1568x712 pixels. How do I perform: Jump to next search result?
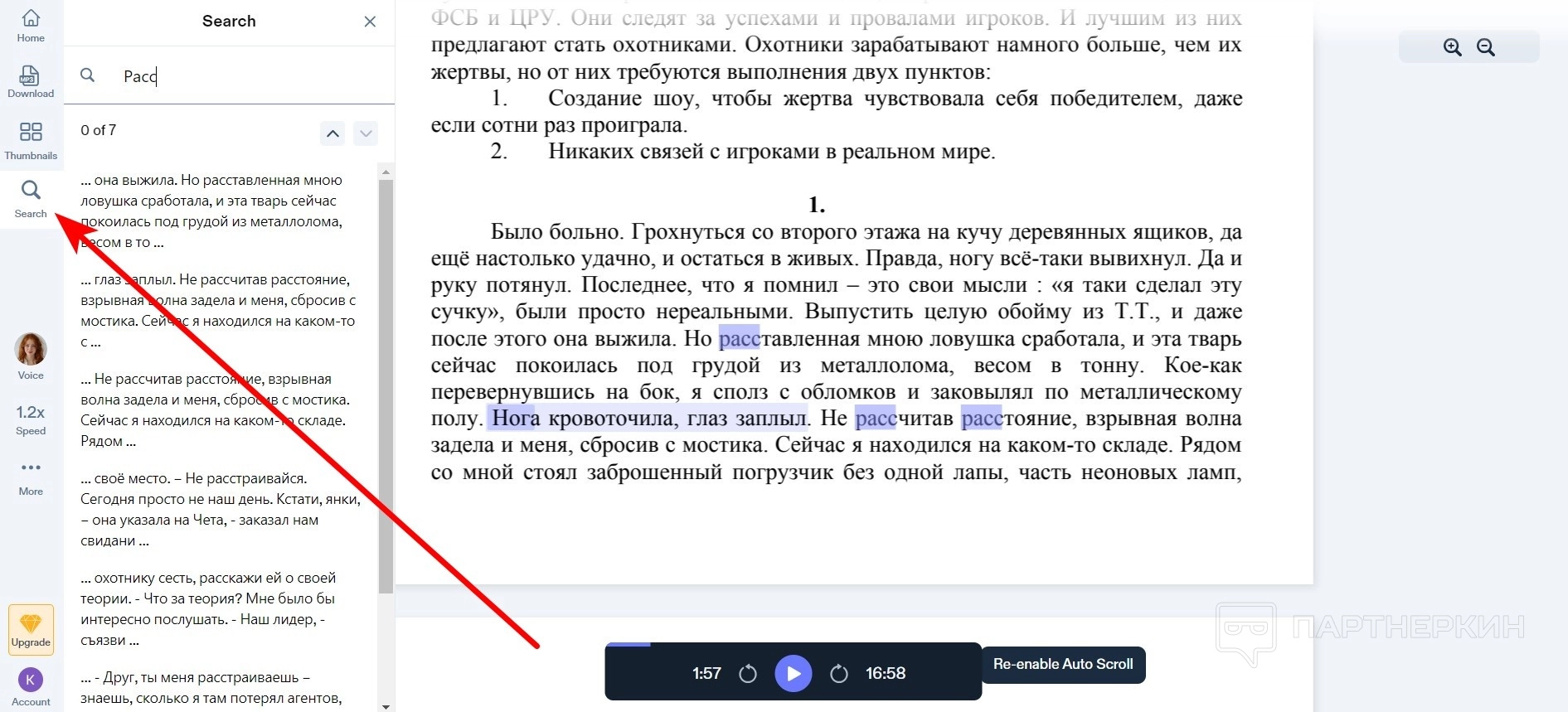point(366,133)
